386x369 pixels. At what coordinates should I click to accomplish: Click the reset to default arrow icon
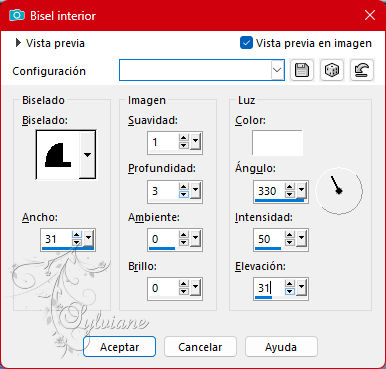[362, 70]
